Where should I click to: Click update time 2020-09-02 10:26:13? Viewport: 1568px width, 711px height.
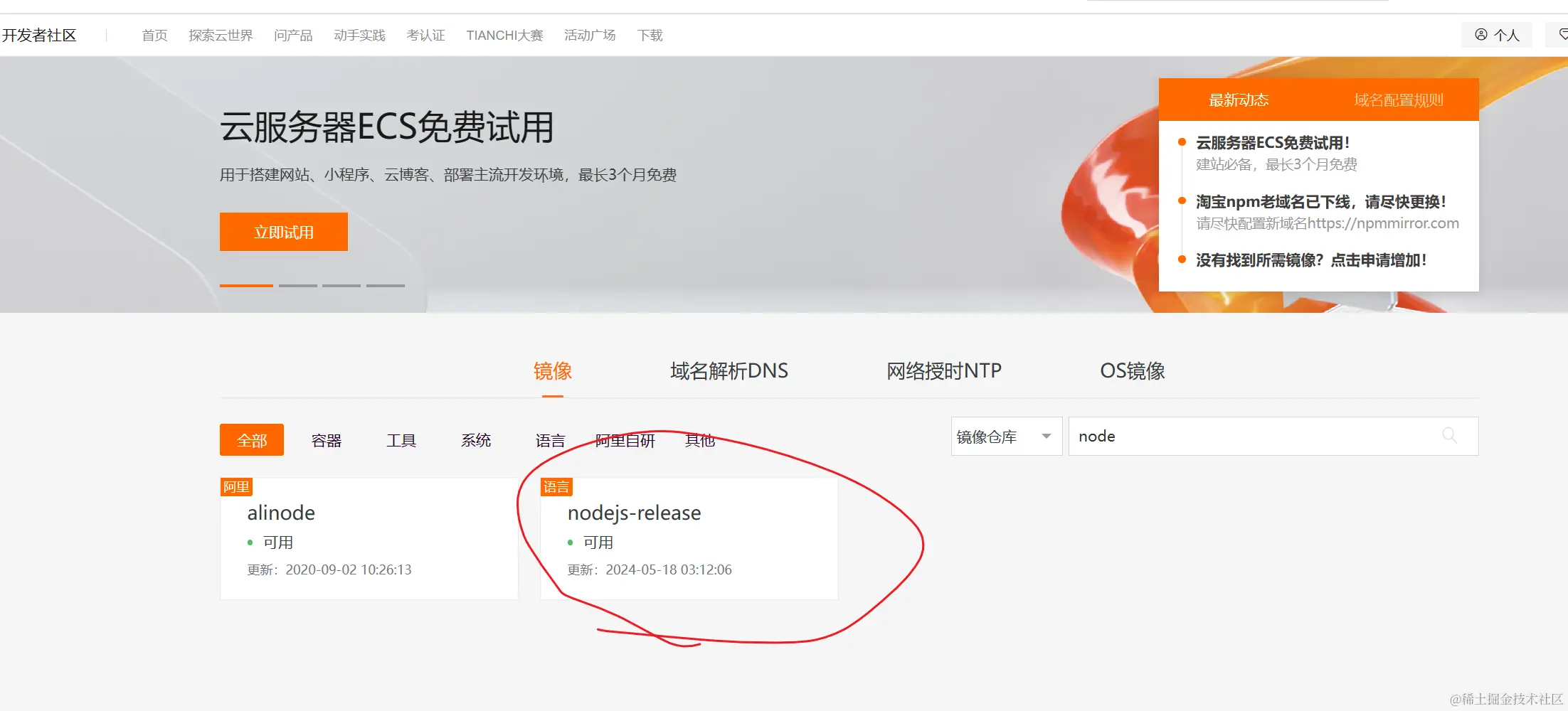[349, 570]
